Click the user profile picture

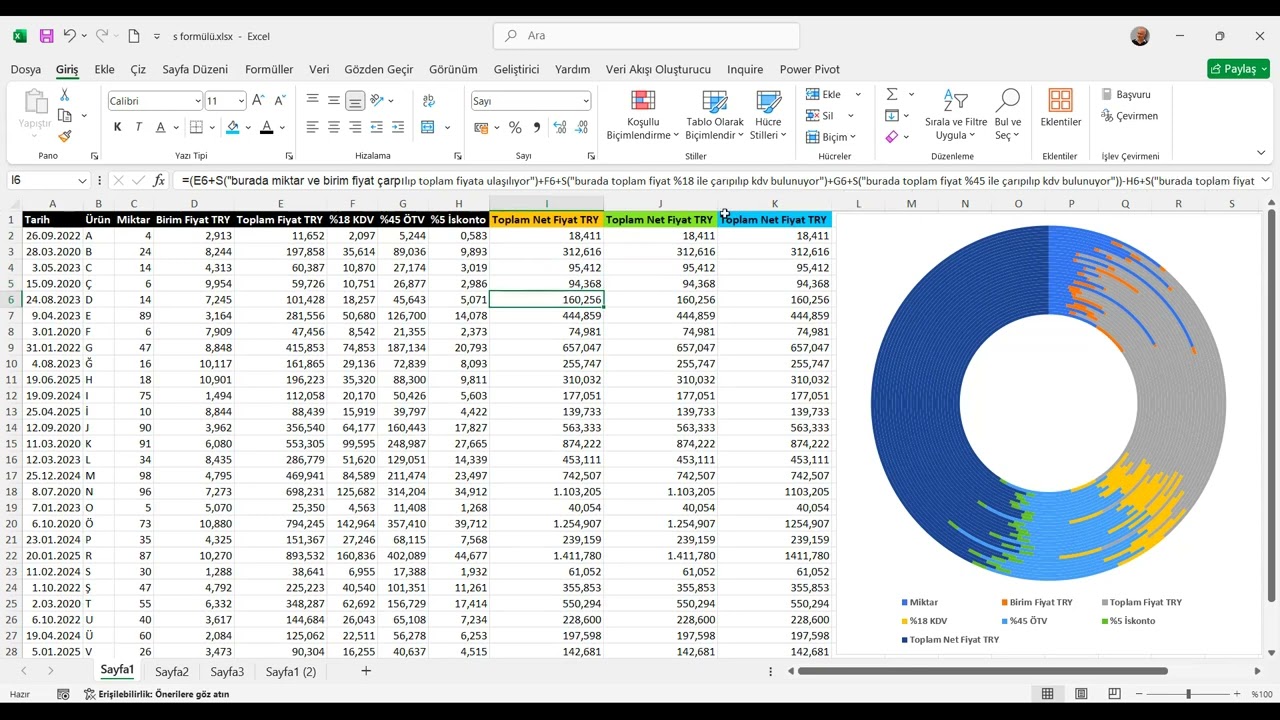(x=1140, y=36)
